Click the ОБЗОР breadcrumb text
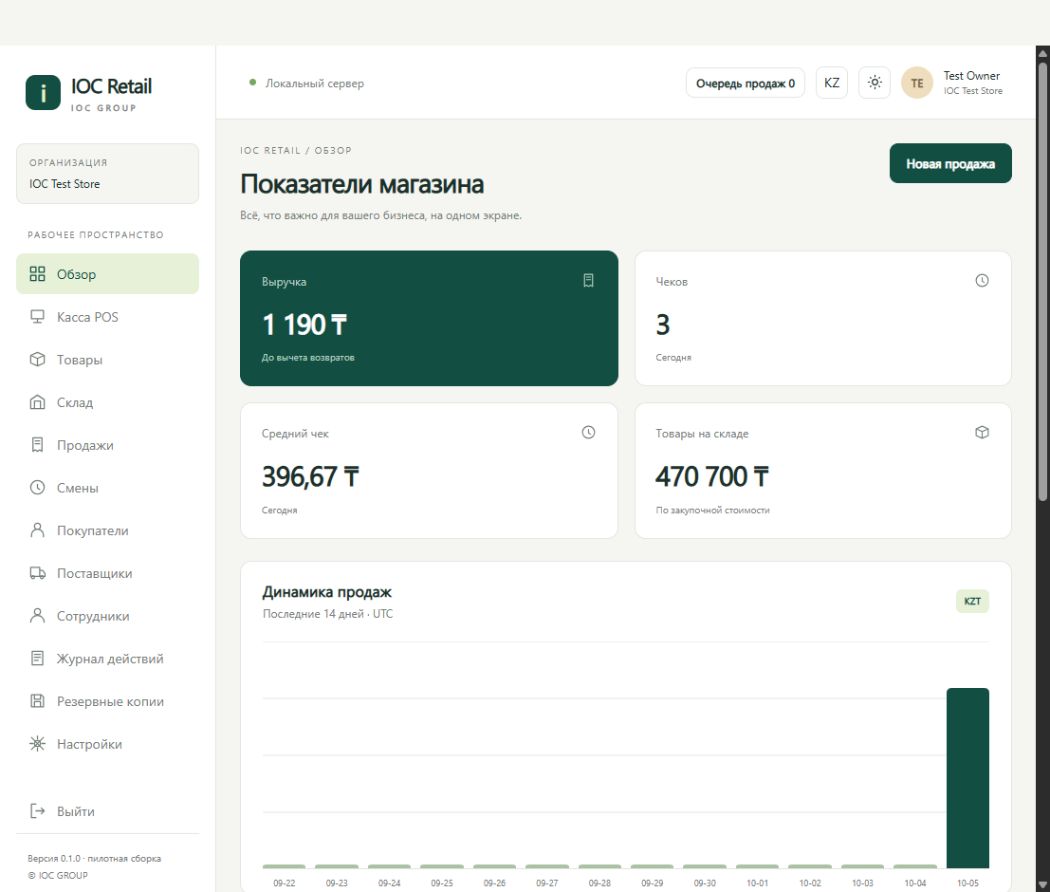 pyautogui.click(x=333, y=151)
